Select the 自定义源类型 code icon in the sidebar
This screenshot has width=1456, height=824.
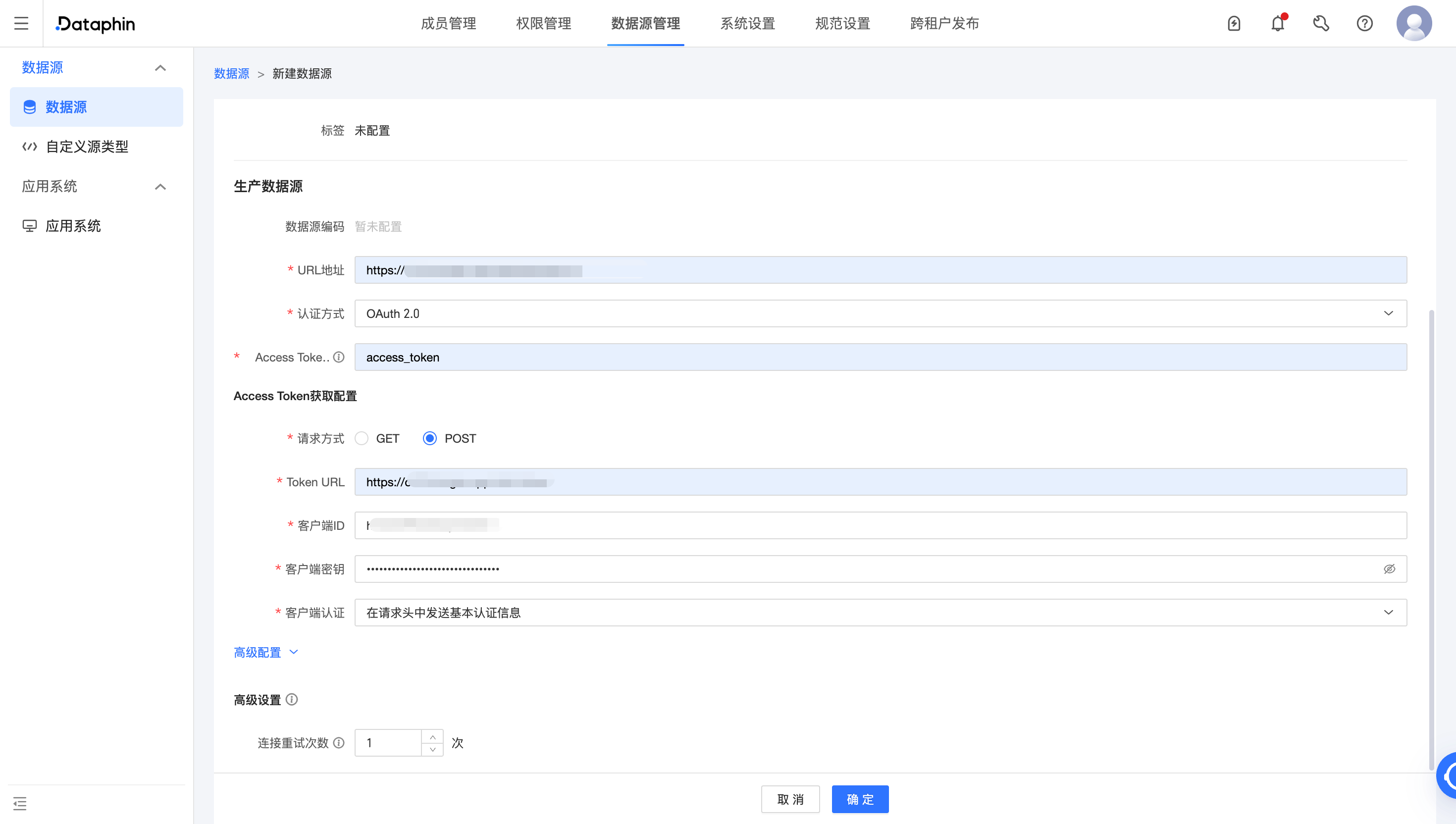[29, 146]
